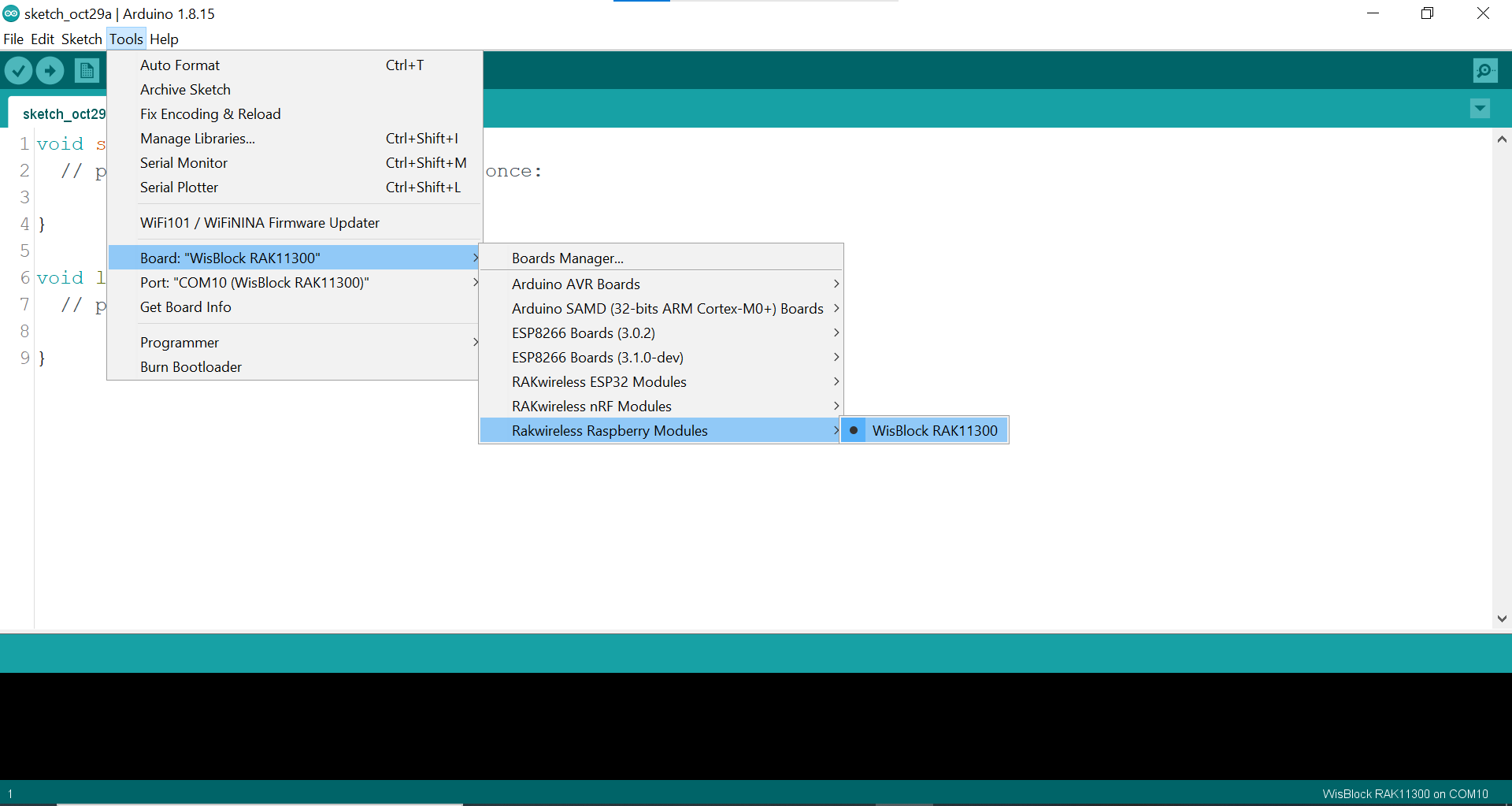Choose Fix Encoding & Reload
This screenshot has height=806, width=1512.
[295, 114]
